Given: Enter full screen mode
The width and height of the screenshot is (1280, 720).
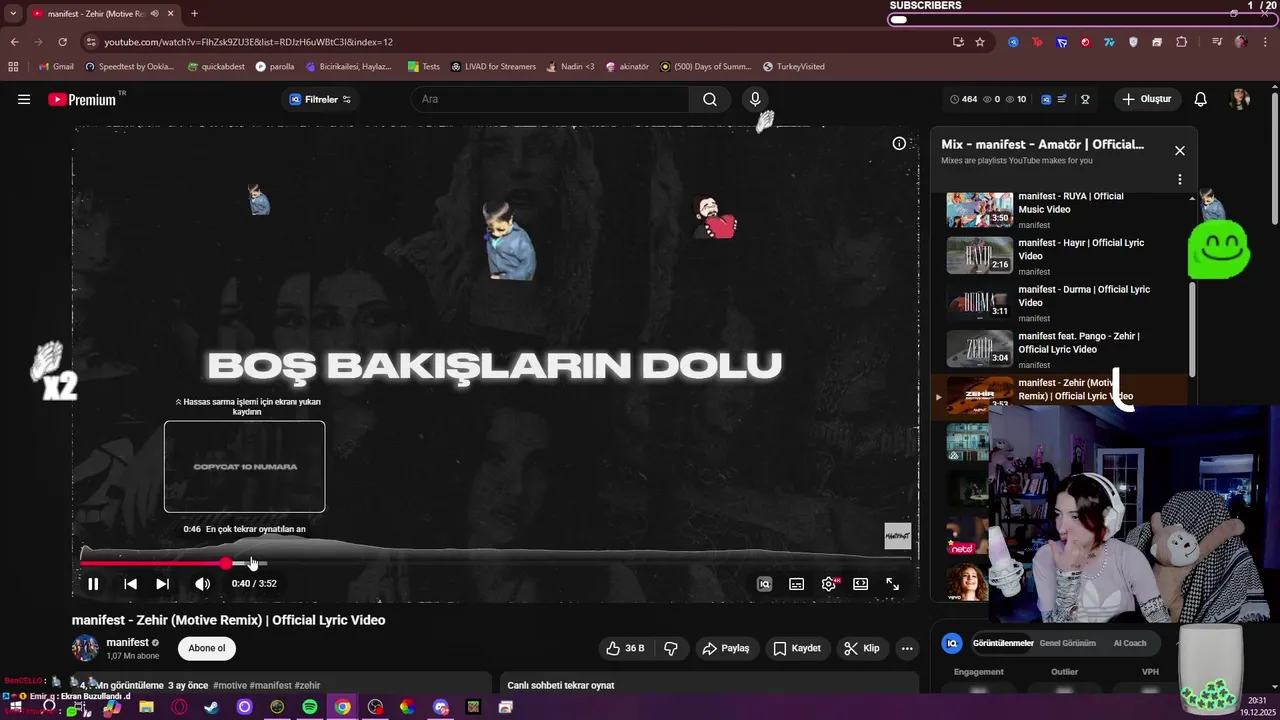Looking at the screenshot, I should click(x=892, y=584).
